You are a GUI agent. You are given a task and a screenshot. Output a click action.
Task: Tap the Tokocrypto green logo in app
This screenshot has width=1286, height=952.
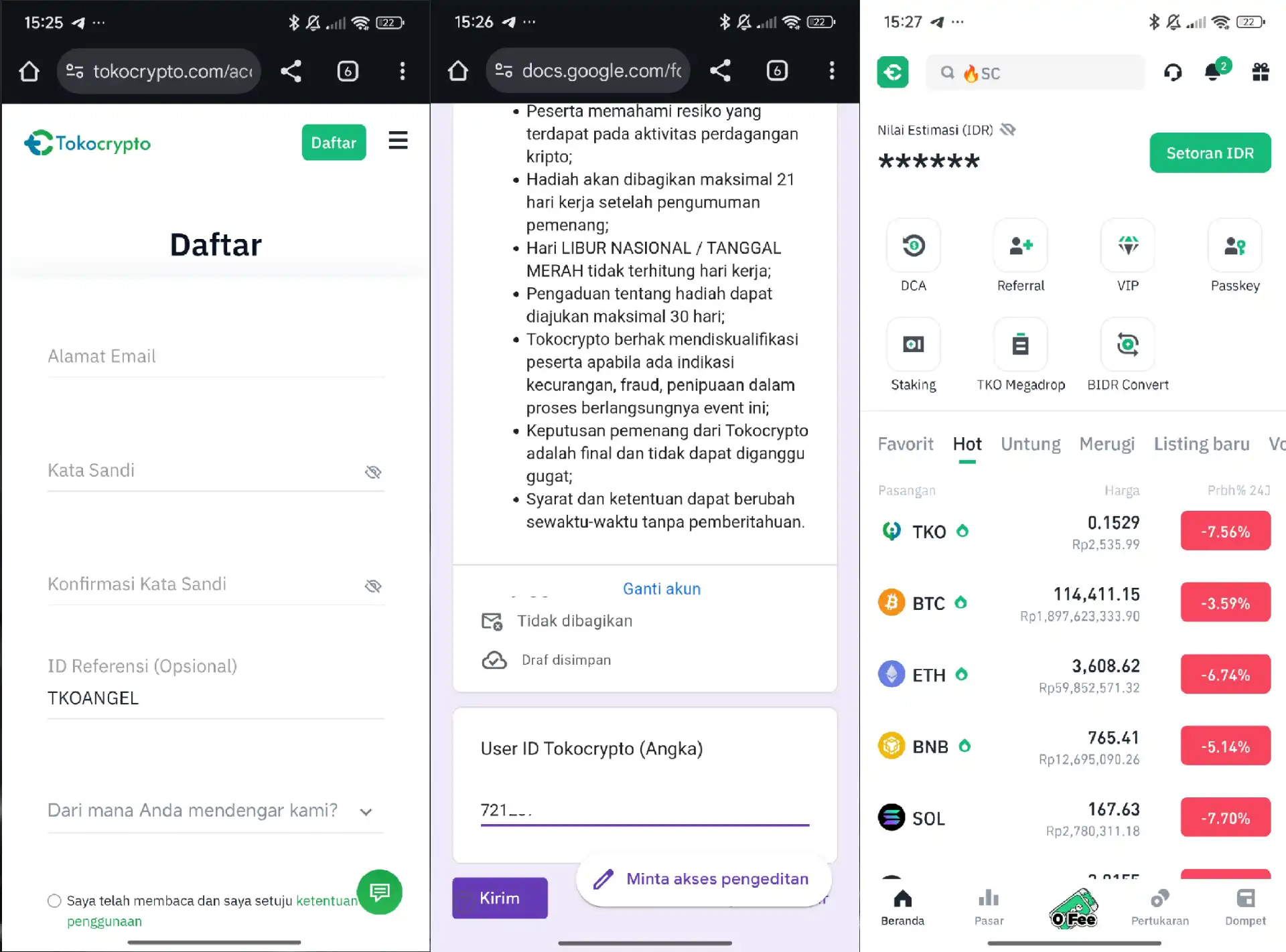pos(893,72)
